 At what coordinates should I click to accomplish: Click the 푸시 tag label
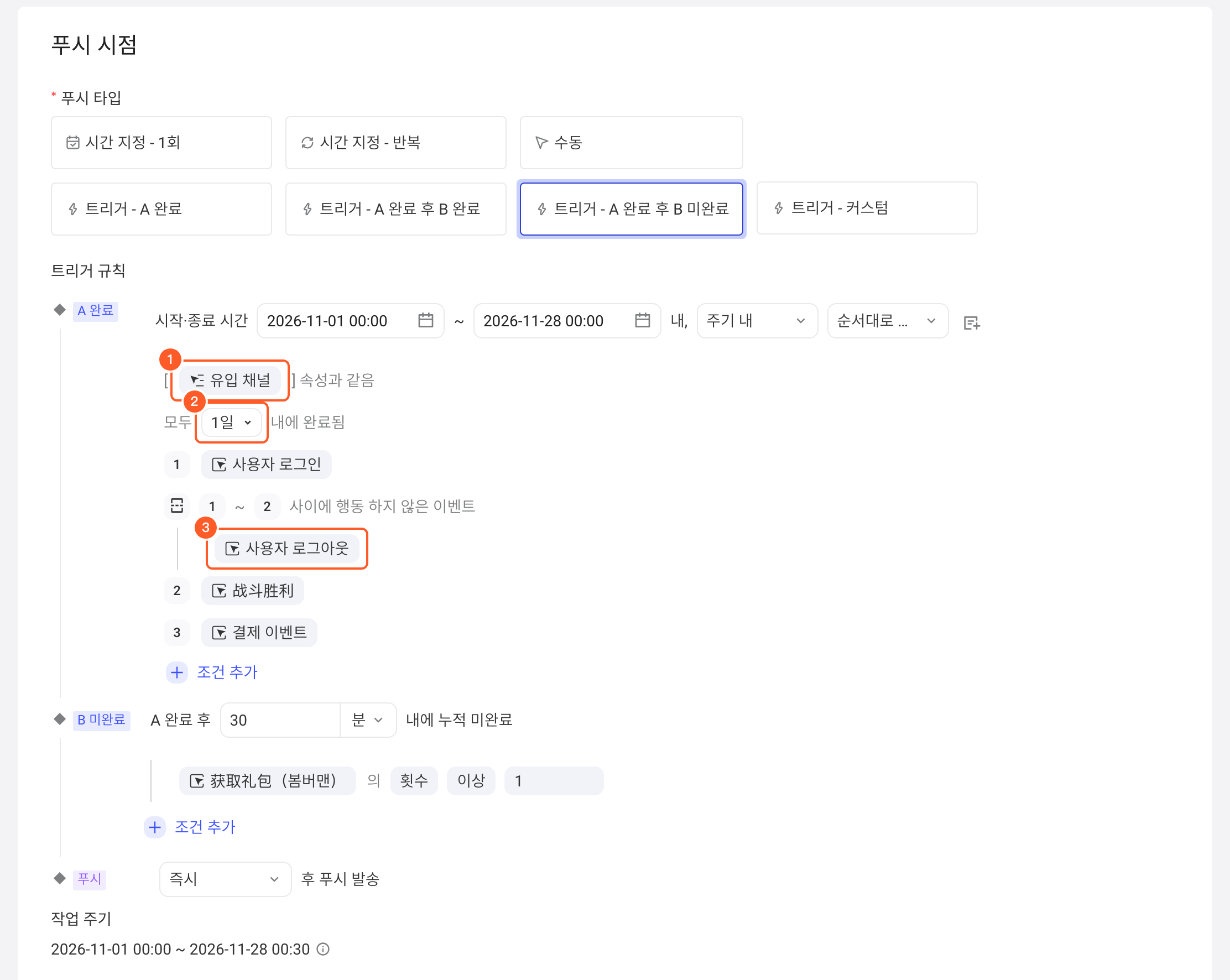point(89,879)
